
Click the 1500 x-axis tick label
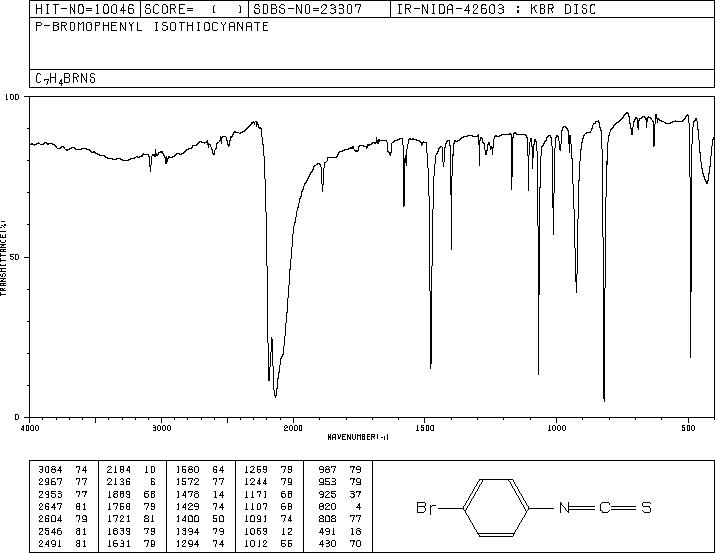tap(425, 428)
